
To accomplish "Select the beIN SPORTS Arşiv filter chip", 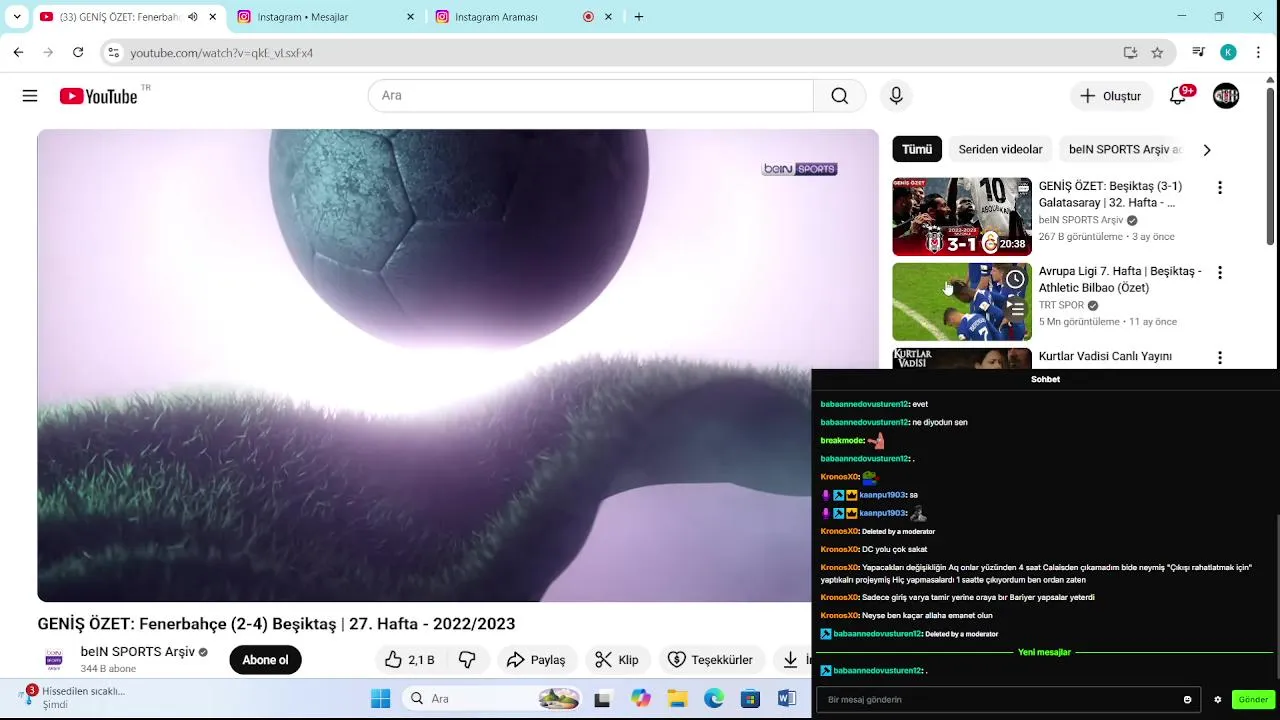I will (1124, 150).
